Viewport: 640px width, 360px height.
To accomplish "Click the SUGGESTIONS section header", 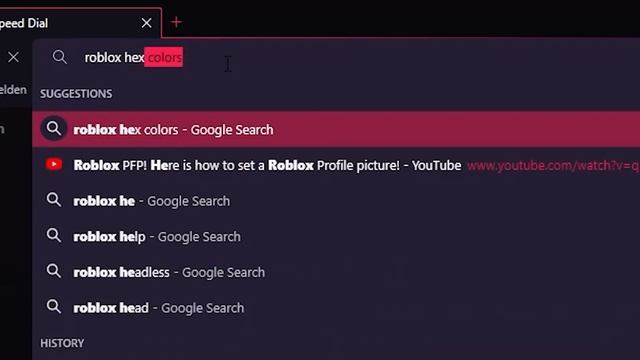I will (x=76, y=94).
